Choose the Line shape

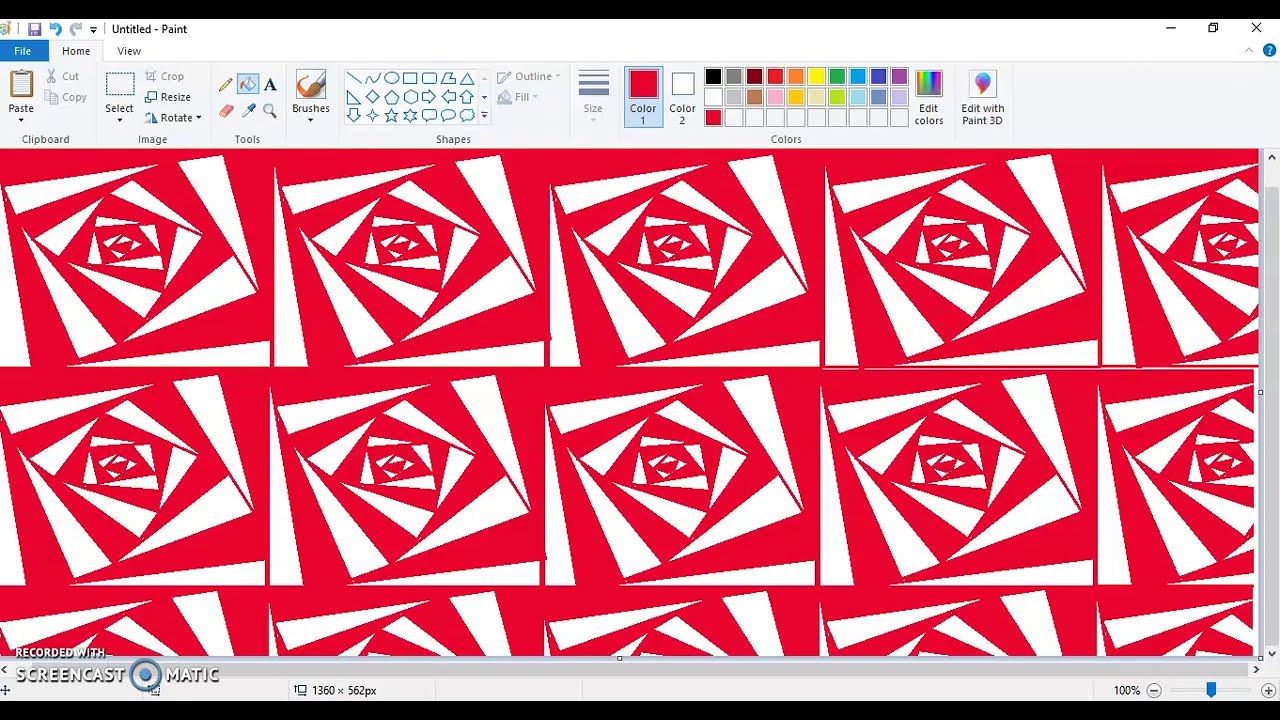coord(353,78)
